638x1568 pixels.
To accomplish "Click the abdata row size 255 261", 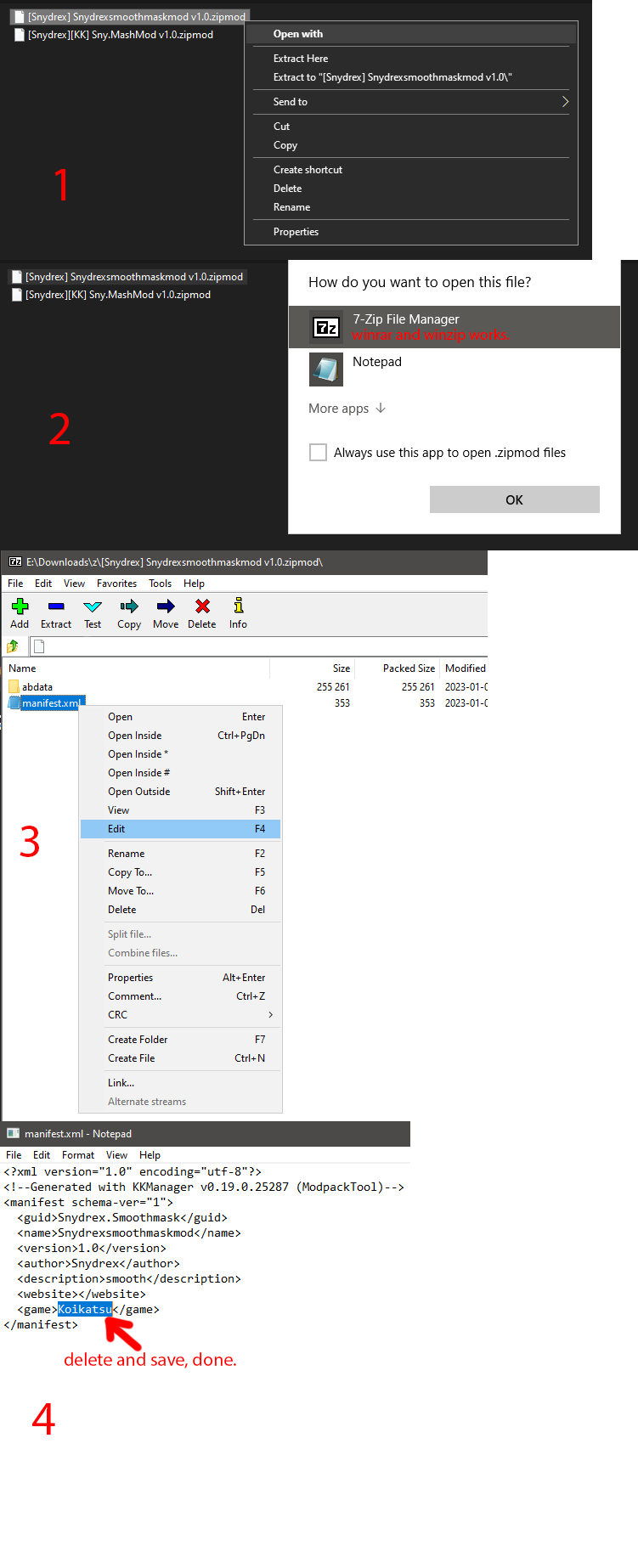I will [x=333, y=687].
